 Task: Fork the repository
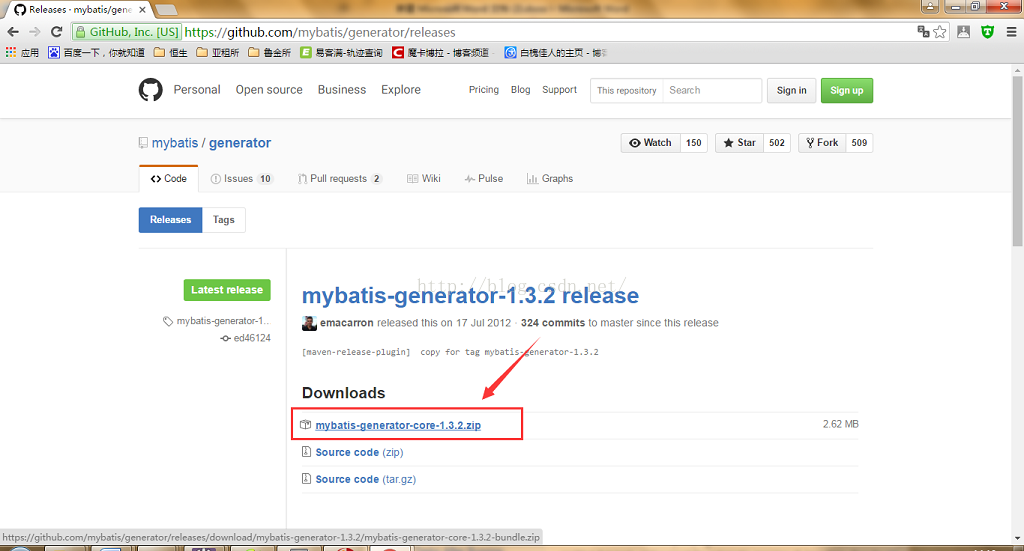[x=822, y=143]
